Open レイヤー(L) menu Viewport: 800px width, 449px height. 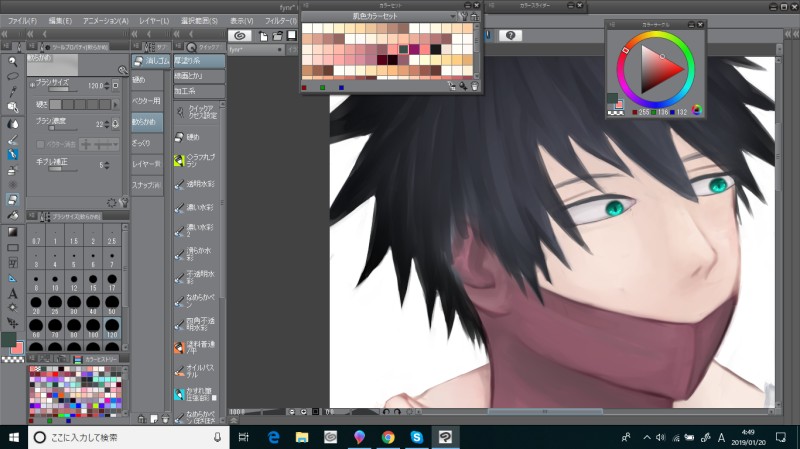coord(154,21)
